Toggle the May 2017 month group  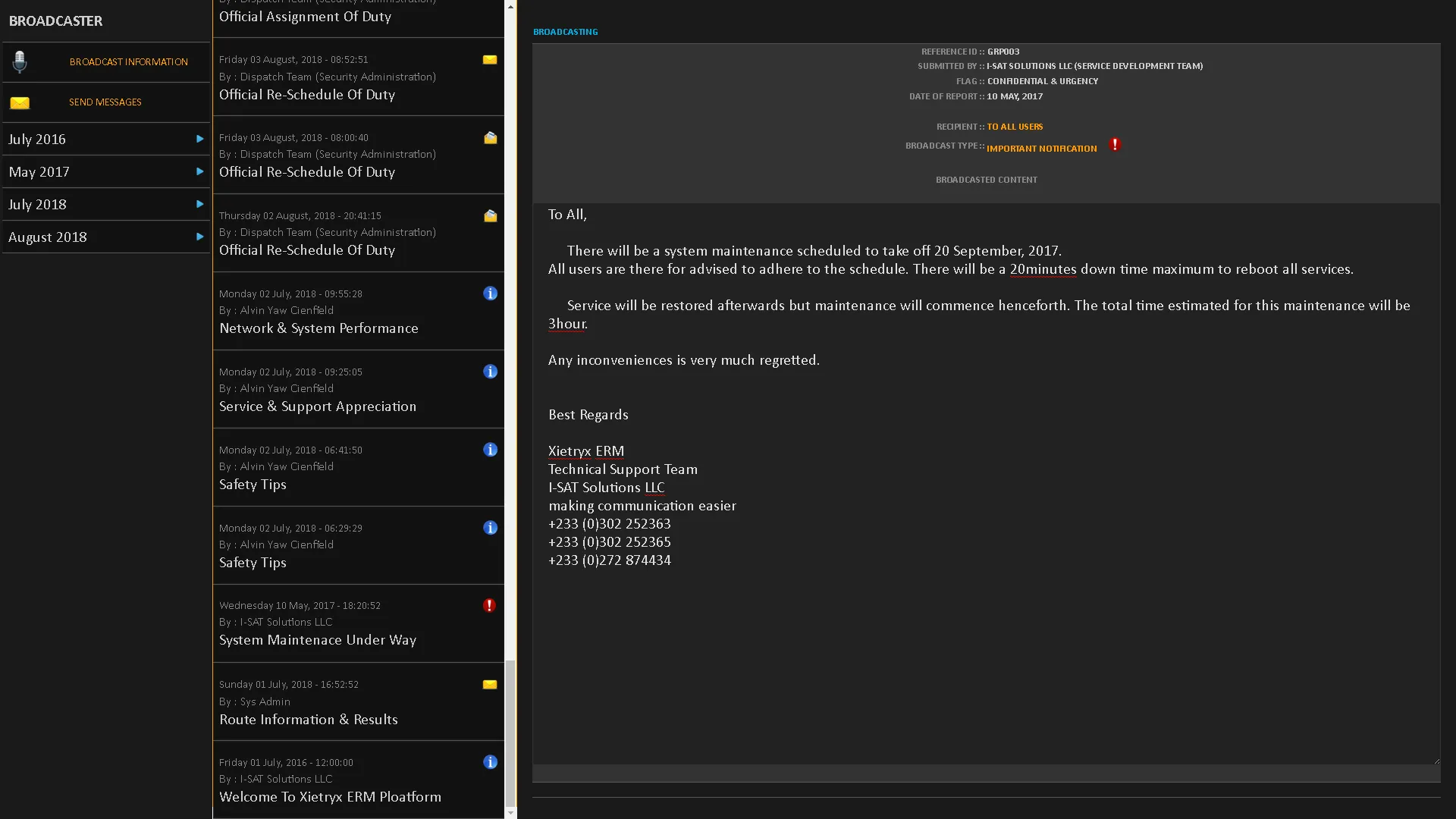tap(105, 171)
